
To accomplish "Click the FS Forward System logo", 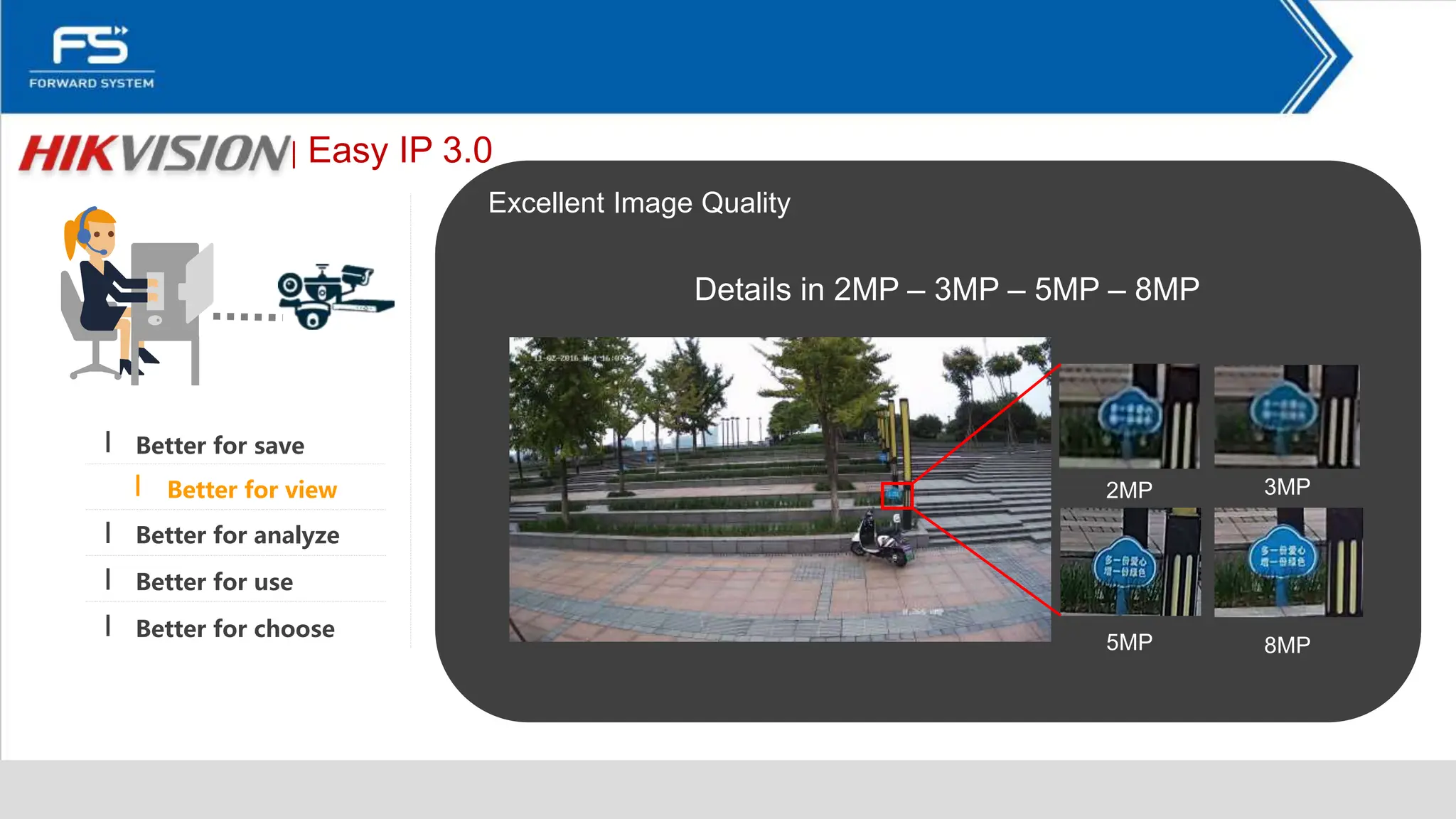I will (x=92, y=58).
